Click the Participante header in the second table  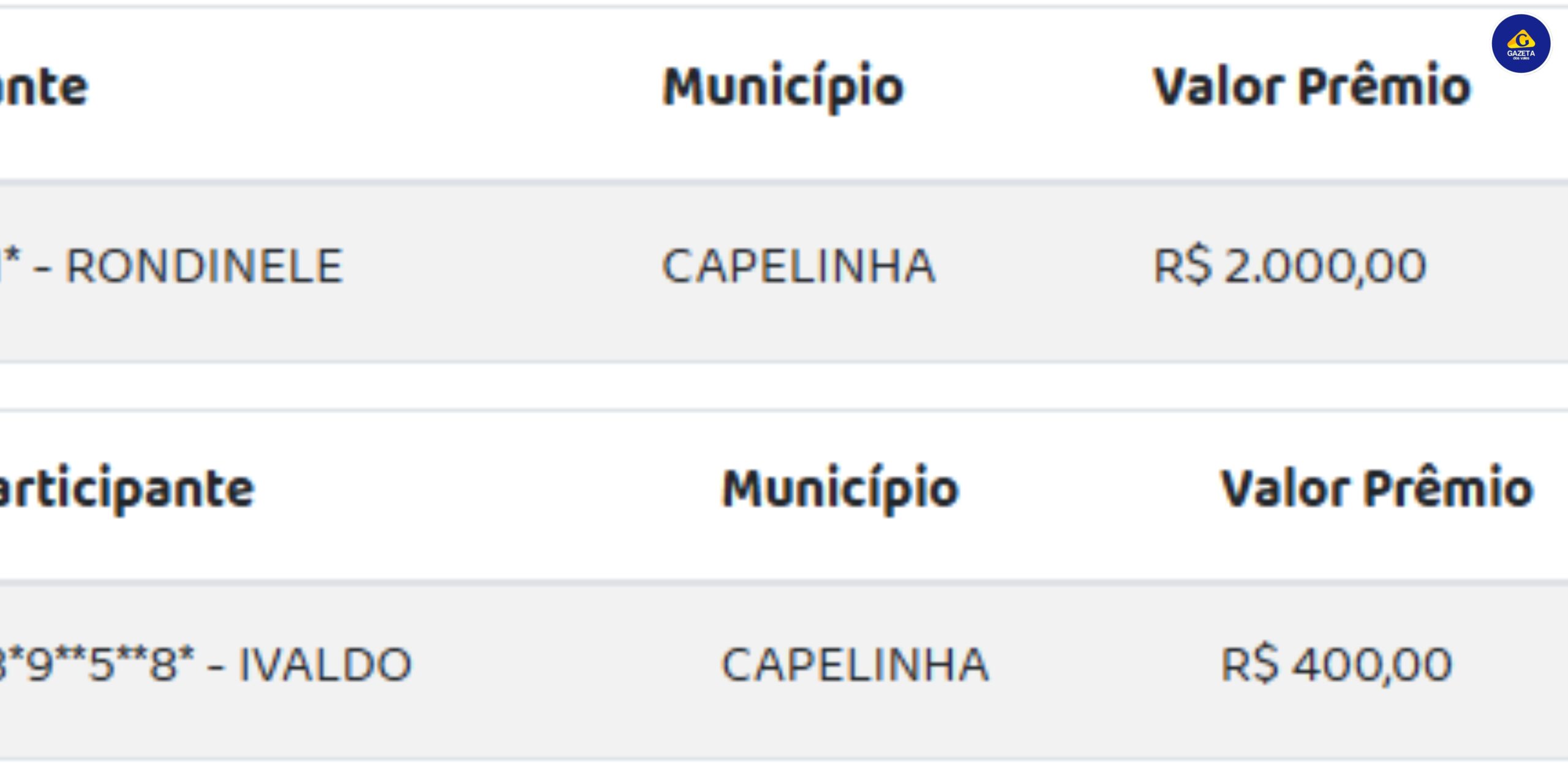click(x=126, y=490)
